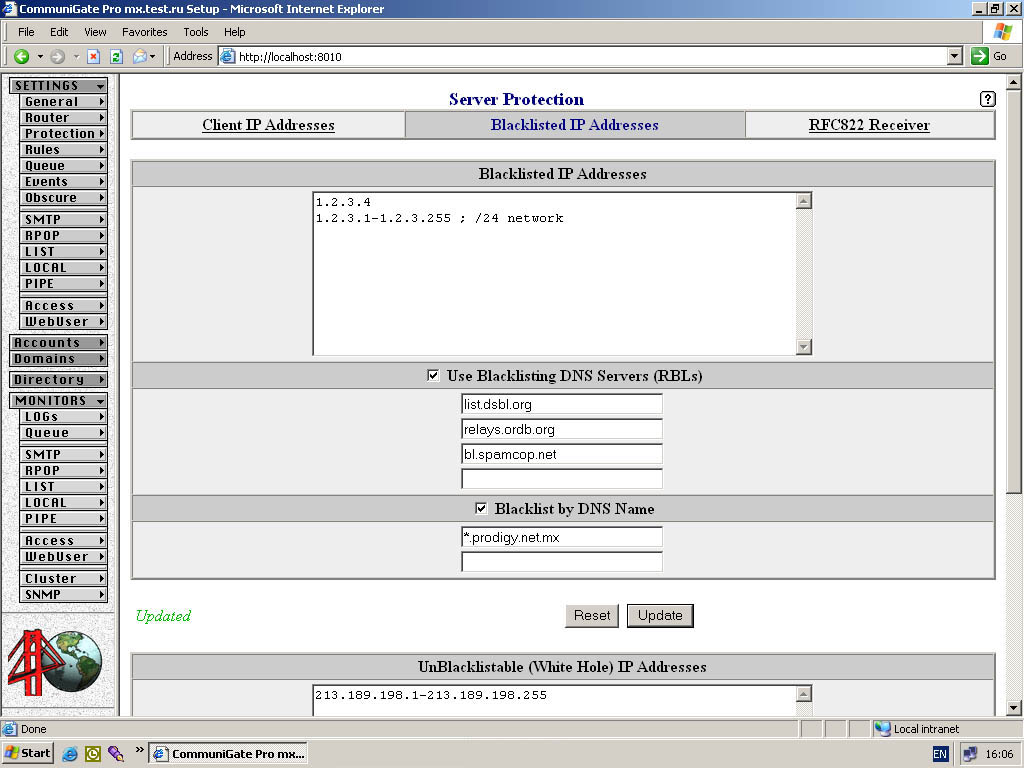
Task: Open the View menu
Action: coord(95,32)
